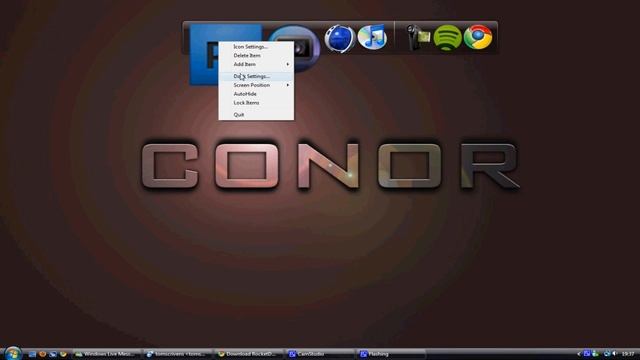The image size is (640, 360).
Task: Open the Add Item submenu
Action: point(256,64)
